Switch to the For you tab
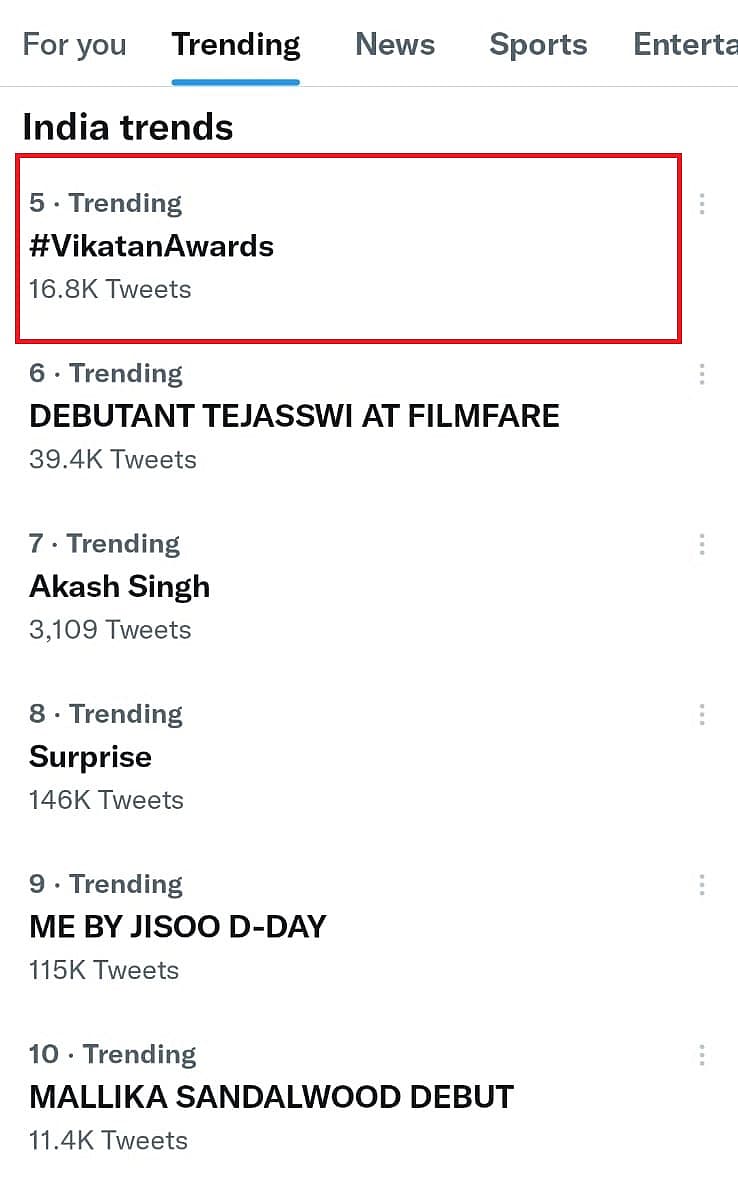The height and width of the screenshot is (1190, 738). [x=74, y=45]
